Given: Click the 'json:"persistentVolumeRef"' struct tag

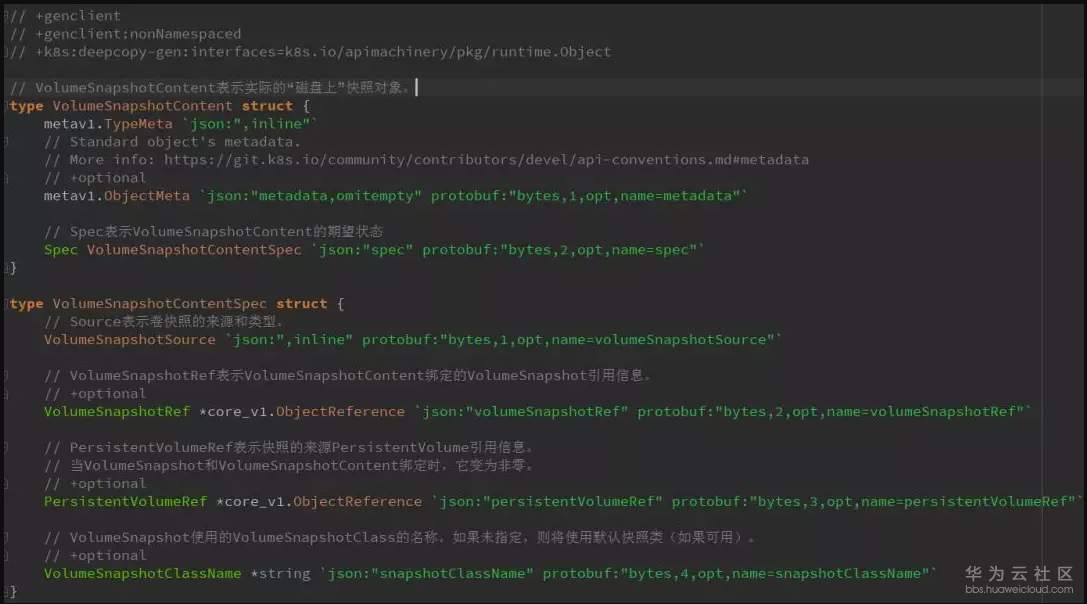Looking at the screenshot, I should click(550, 501).
